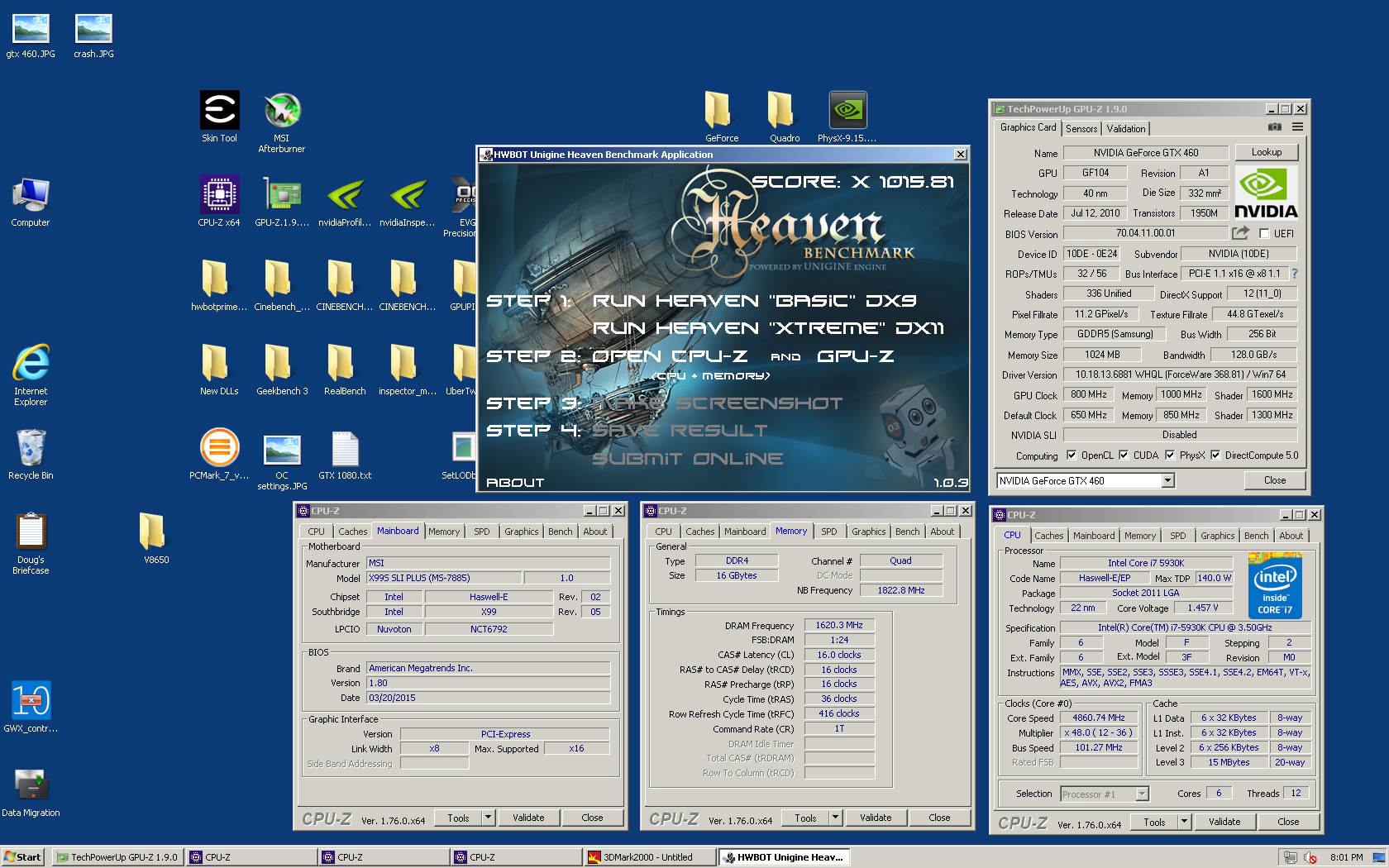Click Close in the Memory CPU-Z window

(939, 818)
